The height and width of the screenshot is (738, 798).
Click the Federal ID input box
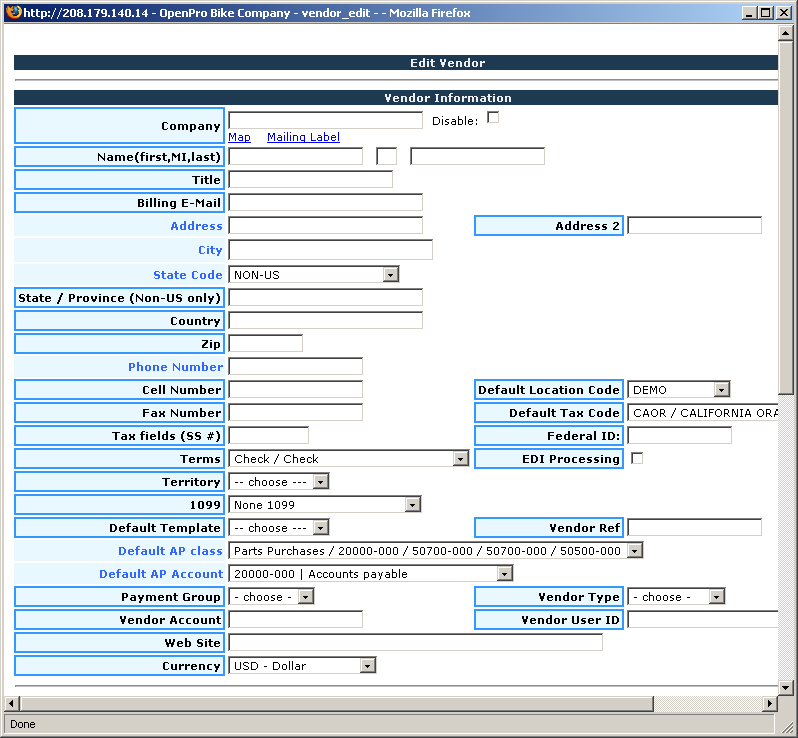[679, 435]
